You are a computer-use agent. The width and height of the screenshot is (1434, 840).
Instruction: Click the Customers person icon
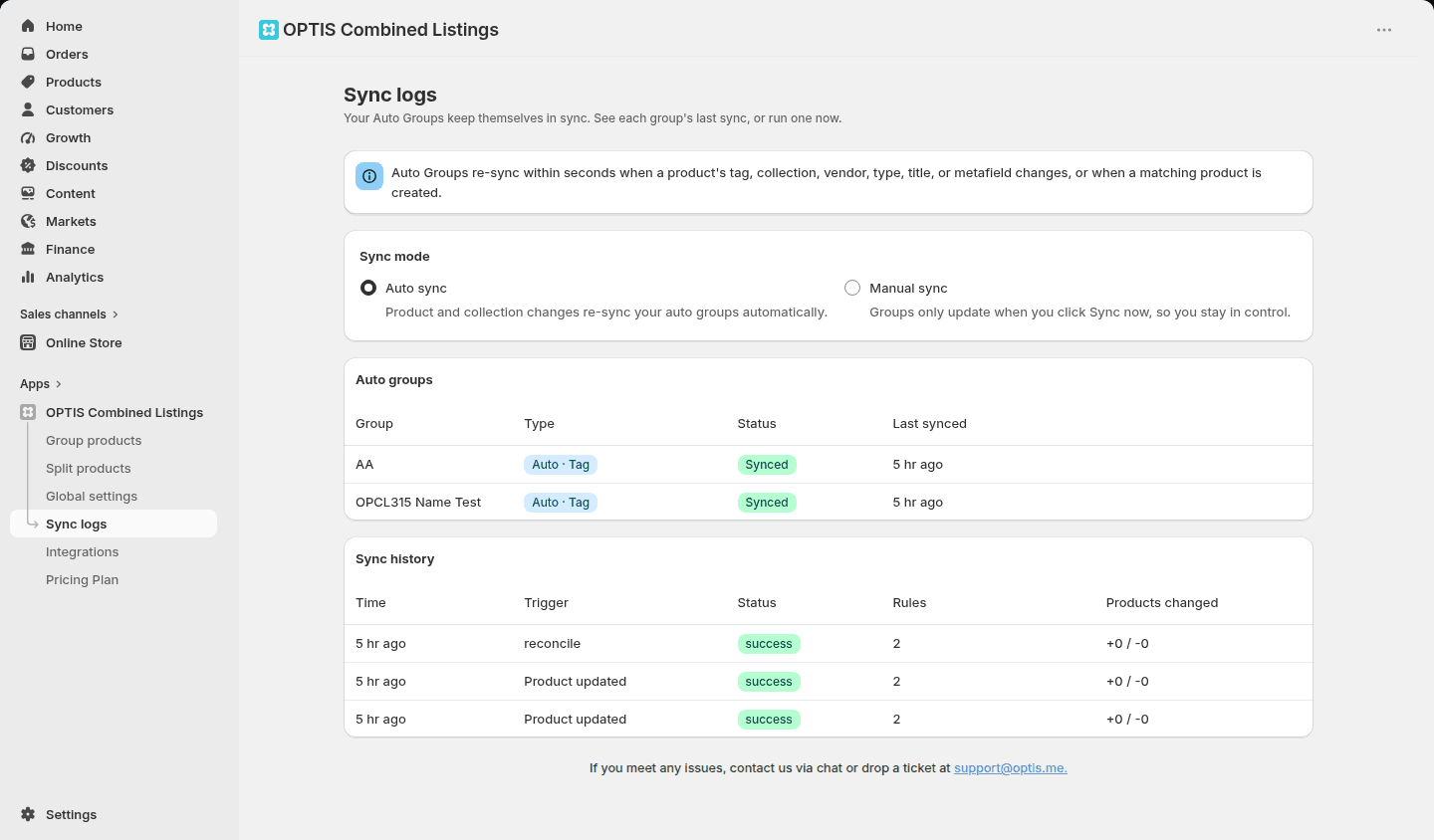[x=28, y=109]
